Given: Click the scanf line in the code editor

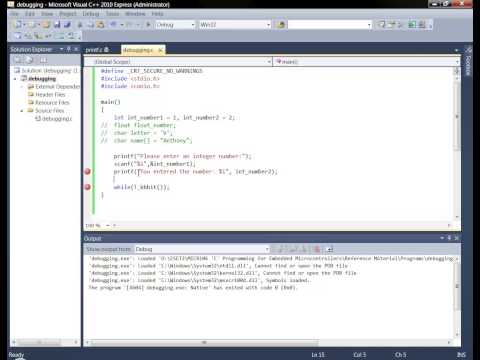Looking at the screenshot, I should pos(154,164).
